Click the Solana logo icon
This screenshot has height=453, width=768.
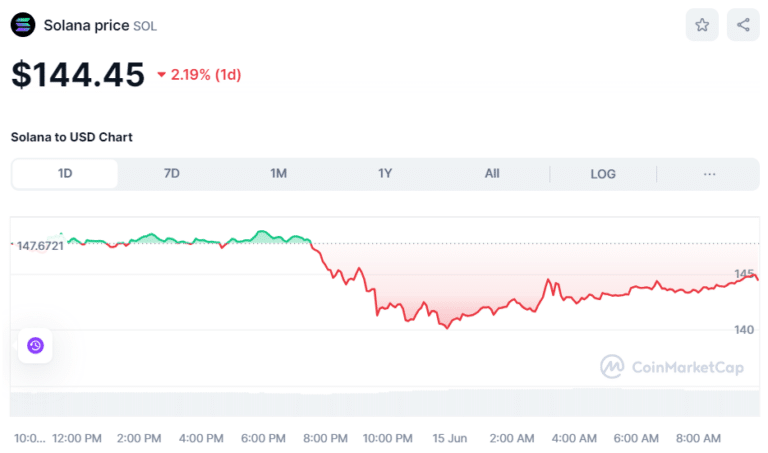tap(23, 25)
